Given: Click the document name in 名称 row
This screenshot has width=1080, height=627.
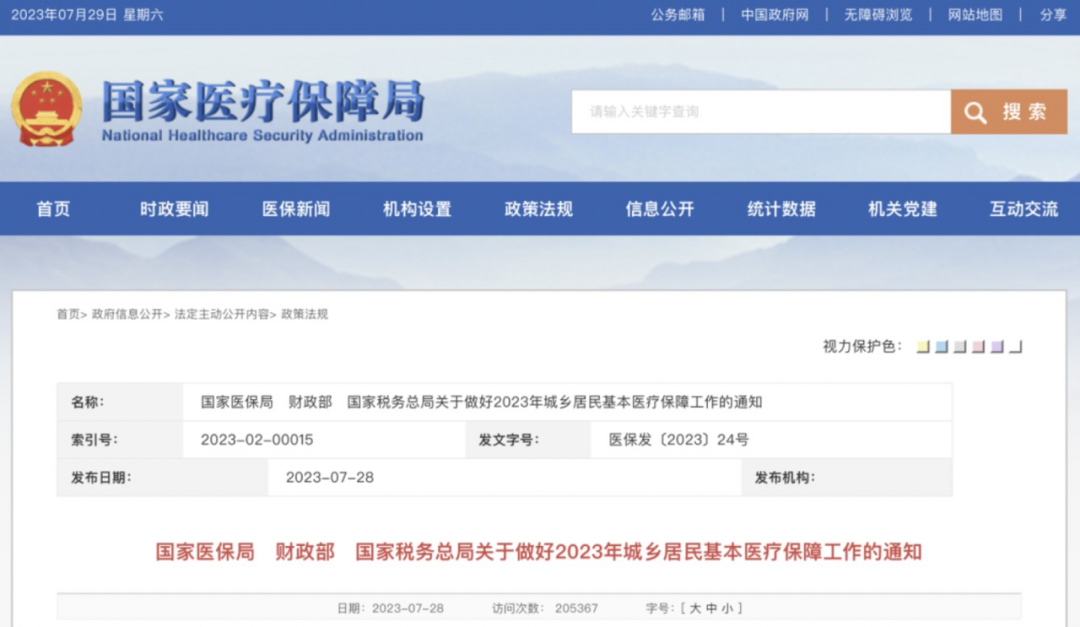Looking at the screenshot, I should click(481, 402).
